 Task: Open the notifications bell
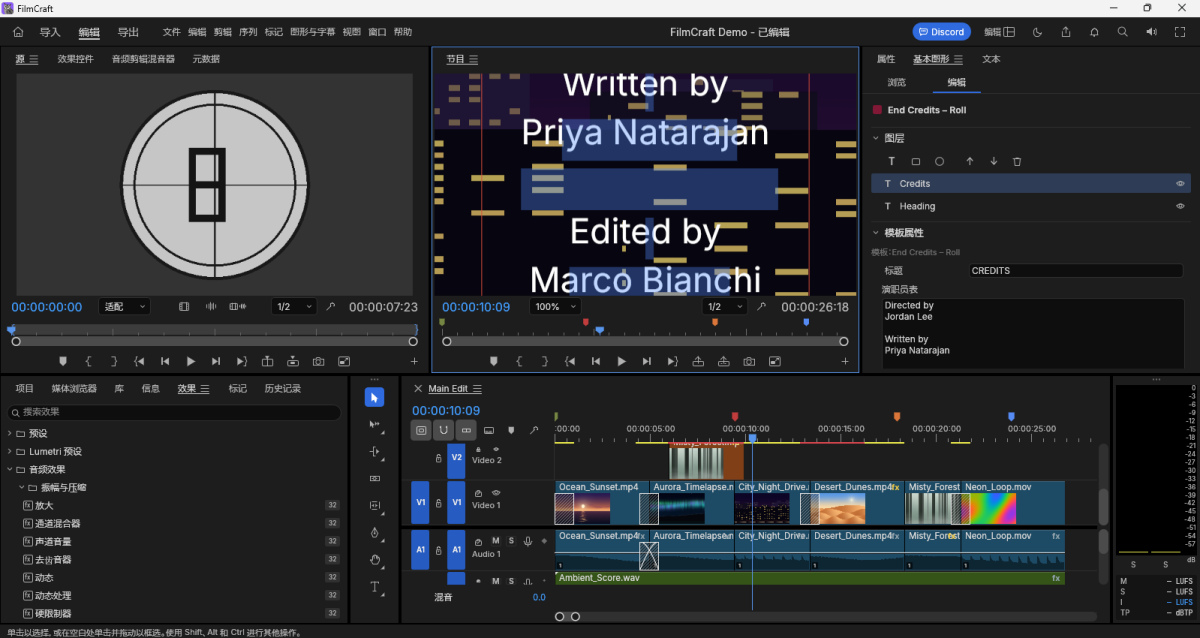coord(1095,32)
